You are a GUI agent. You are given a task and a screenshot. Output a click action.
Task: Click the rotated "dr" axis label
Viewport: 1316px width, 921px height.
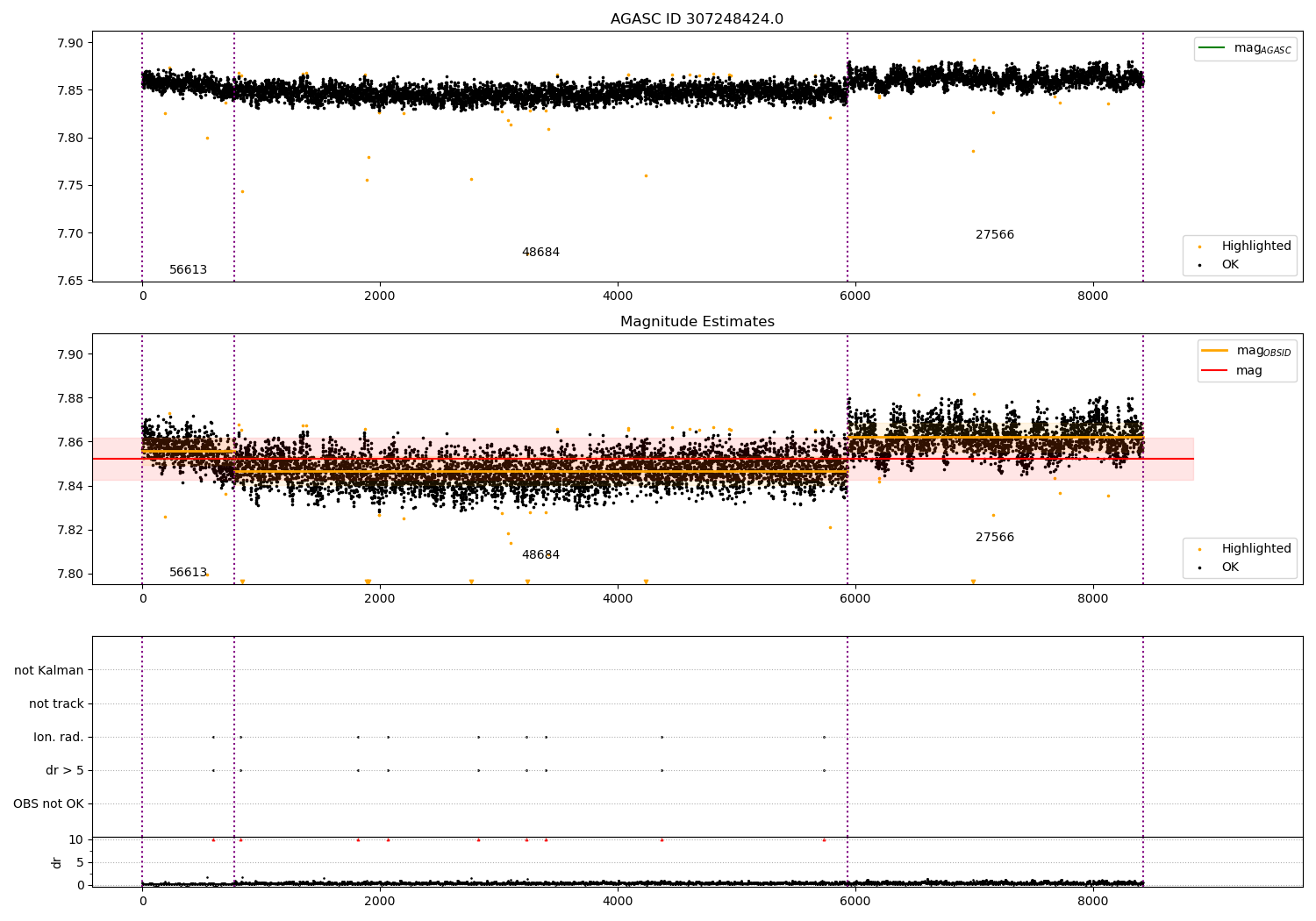[x=57, y=862]
